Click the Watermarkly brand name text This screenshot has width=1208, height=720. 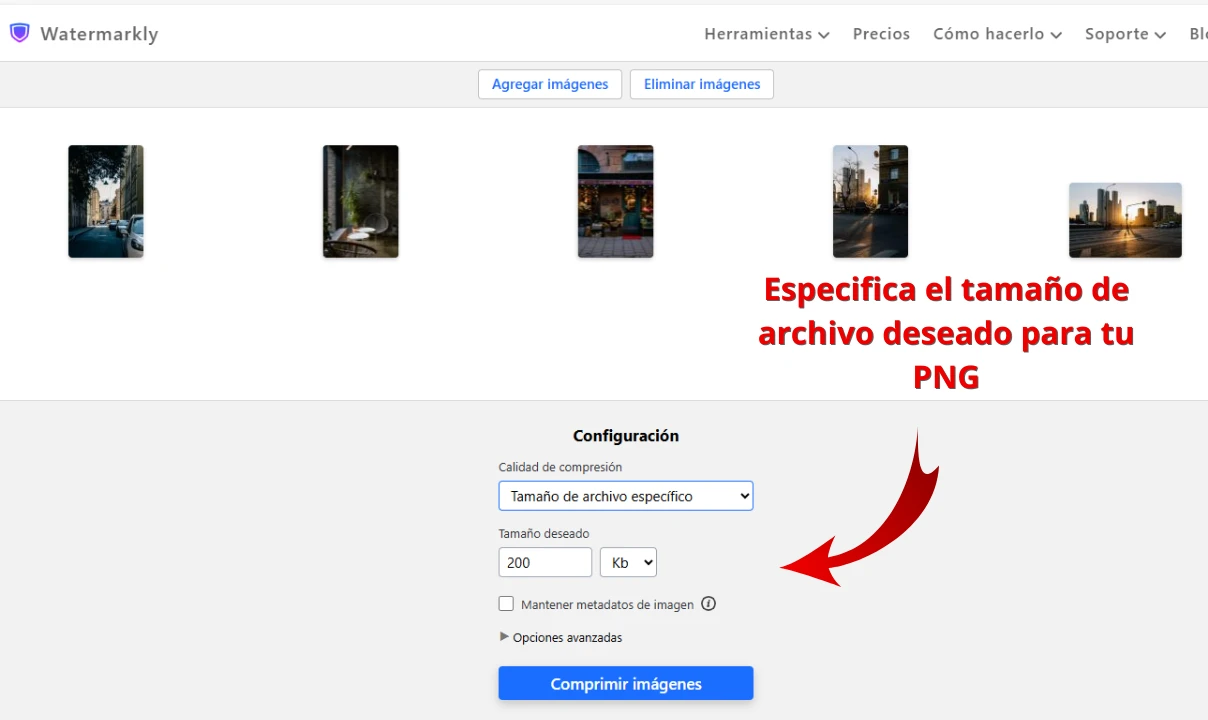coord(99,34)
